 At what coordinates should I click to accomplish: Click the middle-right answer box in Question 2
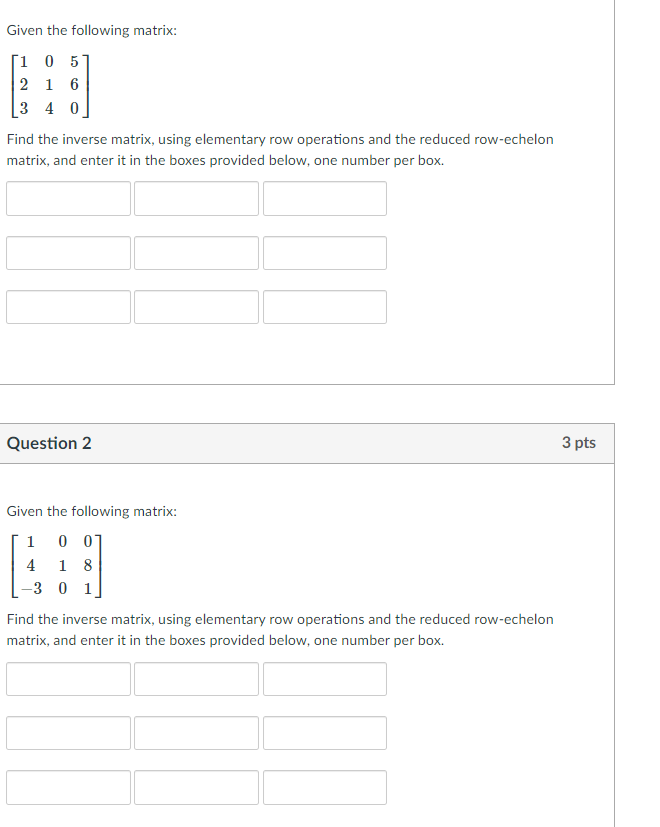point(324,733)
